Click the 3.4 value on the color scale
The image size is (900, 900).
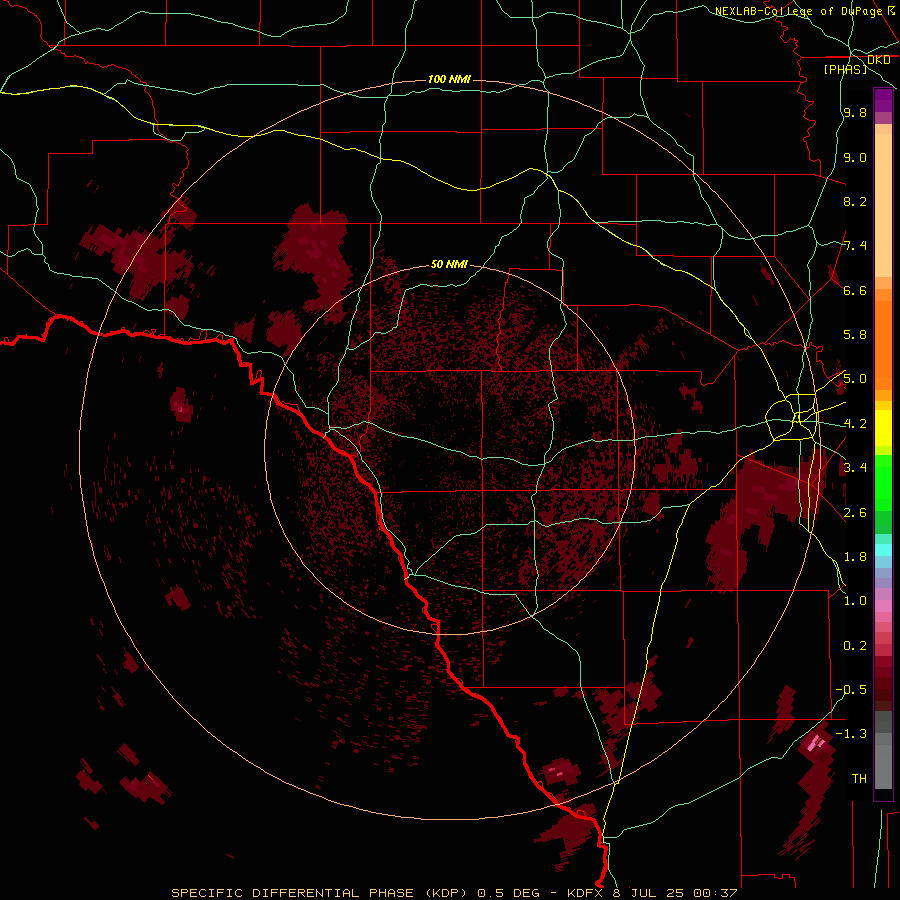pyautogui.click(x=855, y=468)
